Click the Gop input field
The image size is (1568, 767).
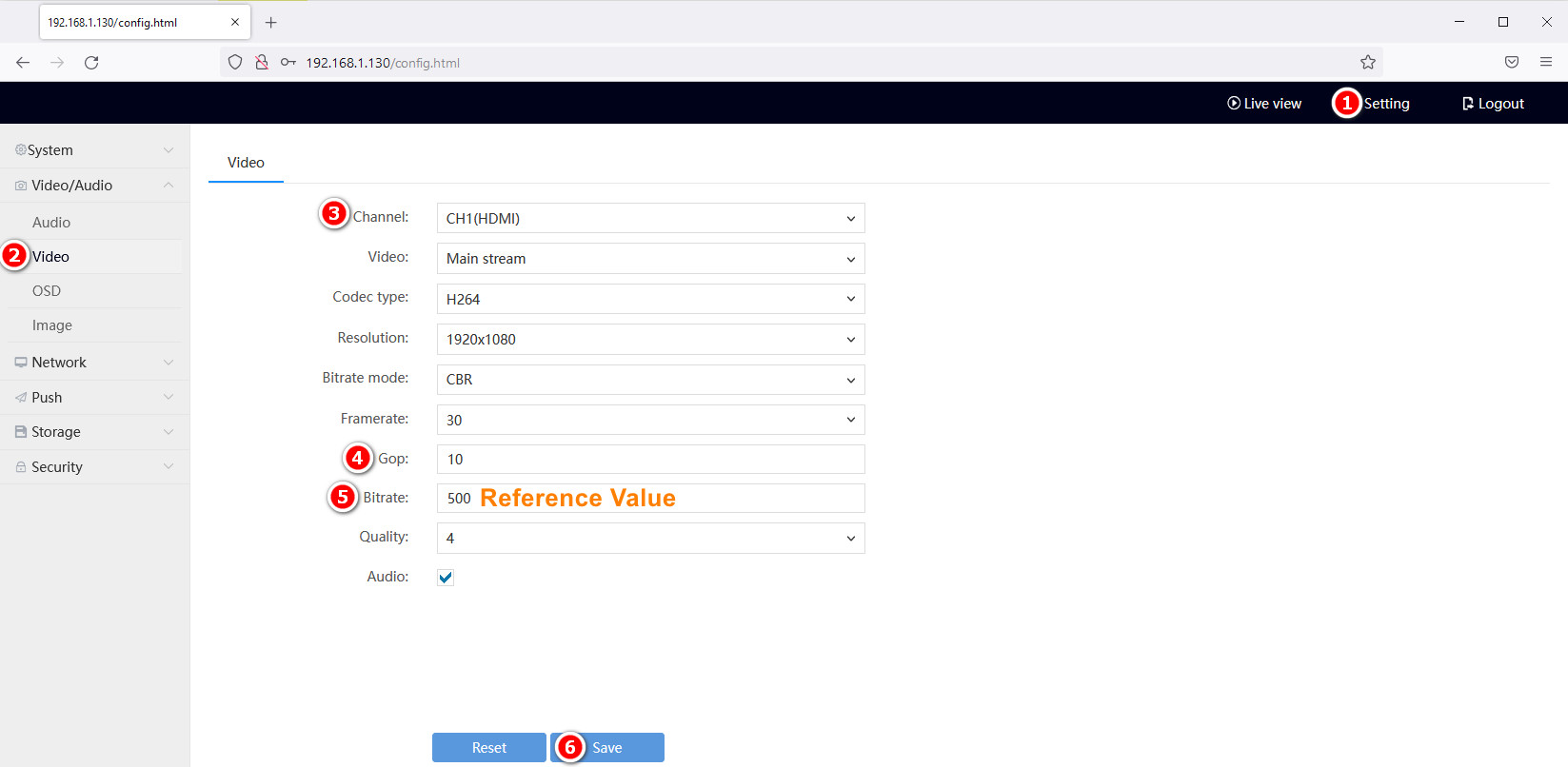pyautogui.click(x=650, y=460)
